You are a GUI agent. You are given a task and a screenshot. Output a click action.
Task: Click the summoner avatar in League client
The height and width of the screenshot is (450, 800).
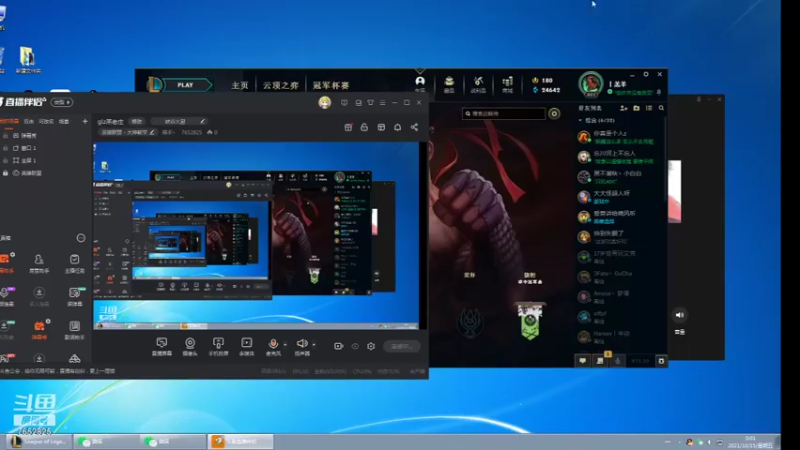[591, 84]
